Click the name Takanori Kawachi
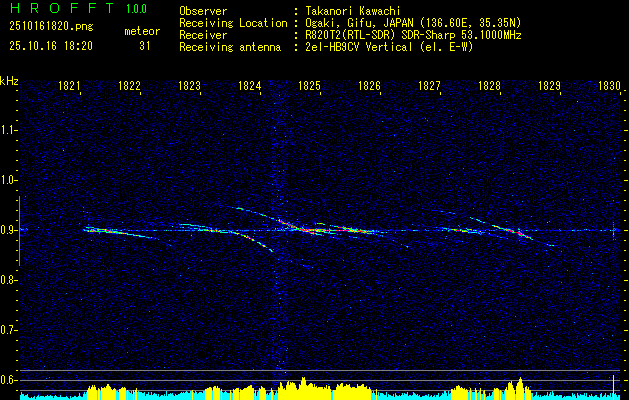The image size is (629, 400). point(353,11)
